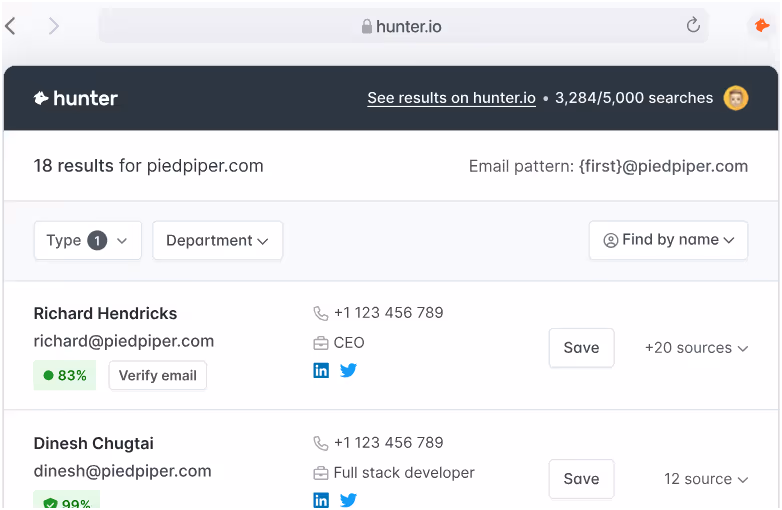Image resolution: width=782 pixels, height=510 pixels.
Task: Click the hunter.io address bar
Action: pos(403,26)
